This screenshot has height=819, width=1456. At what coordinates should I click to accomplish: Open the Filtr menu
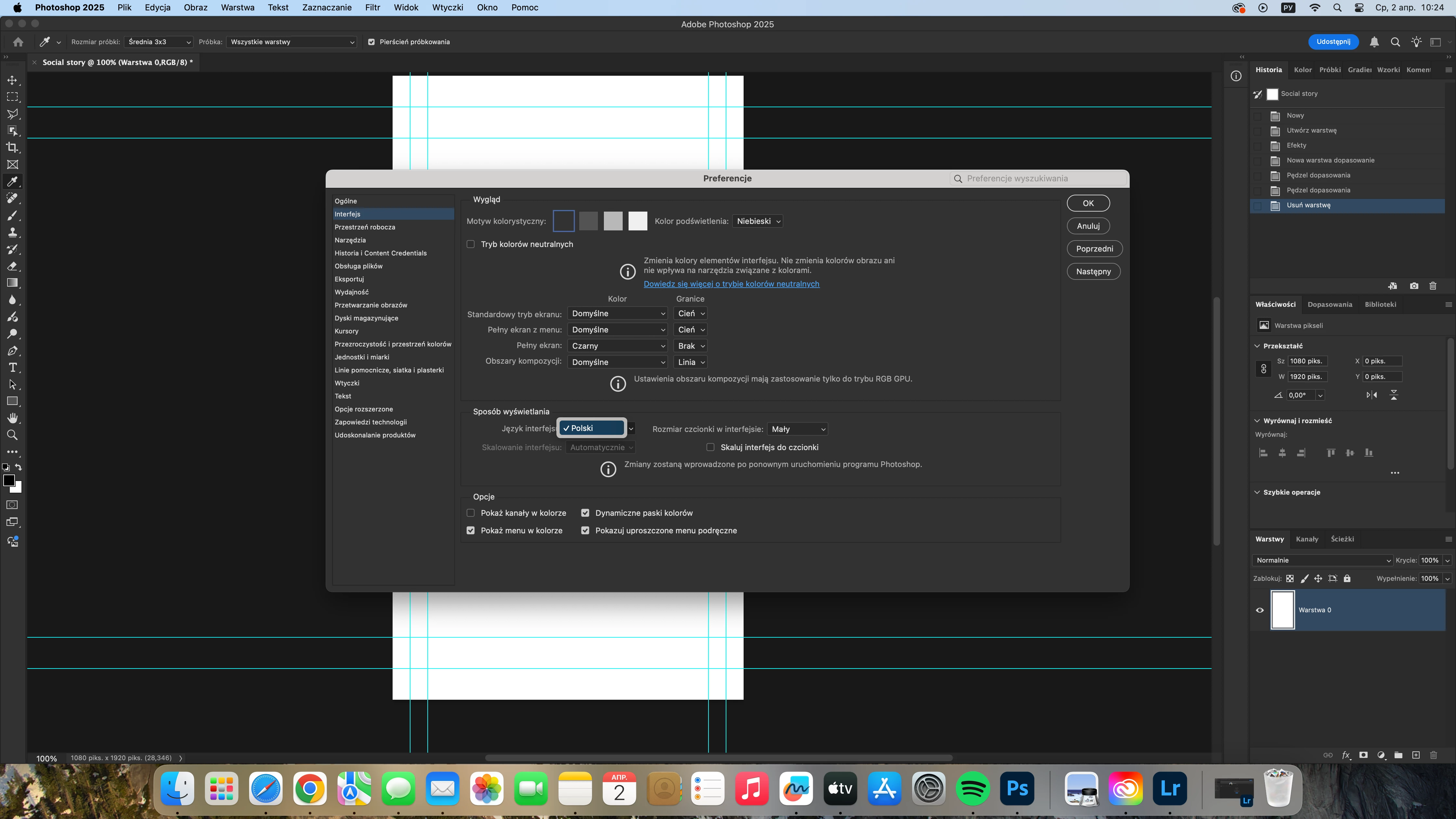[x=372, y=7]
